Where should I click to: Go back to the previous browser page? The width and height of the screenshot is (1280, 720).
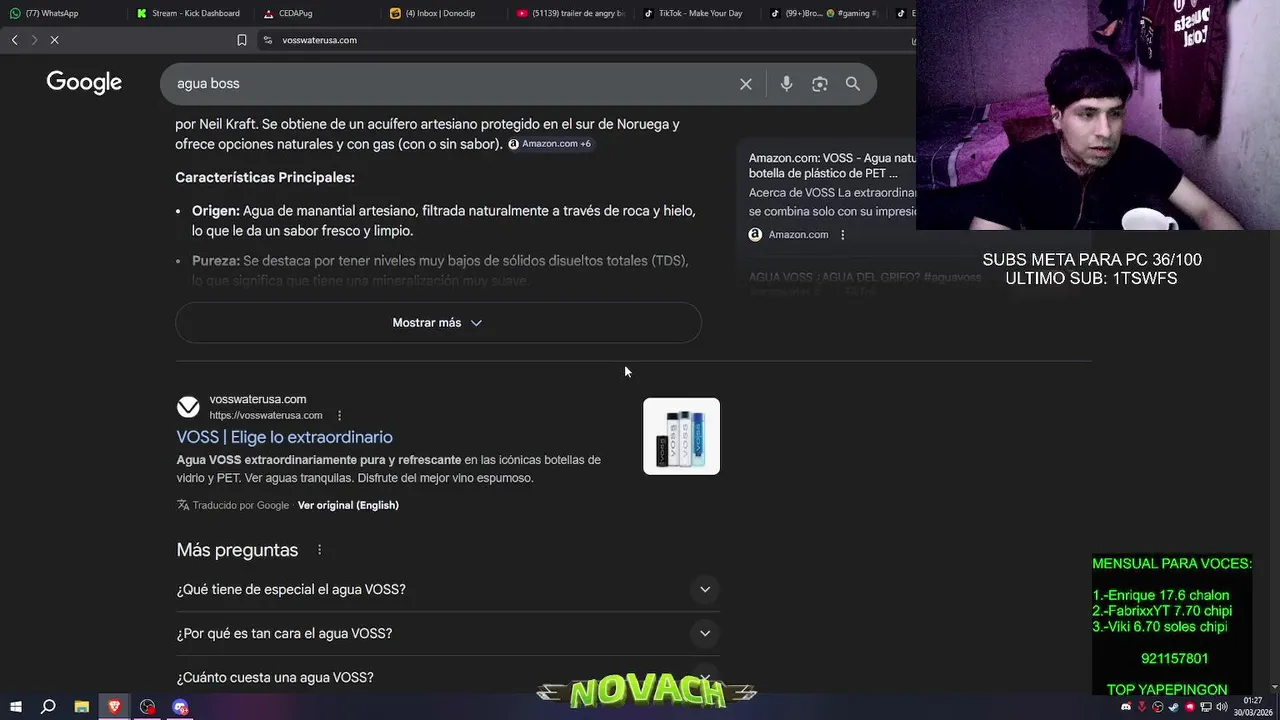click(x=14, y=40)
